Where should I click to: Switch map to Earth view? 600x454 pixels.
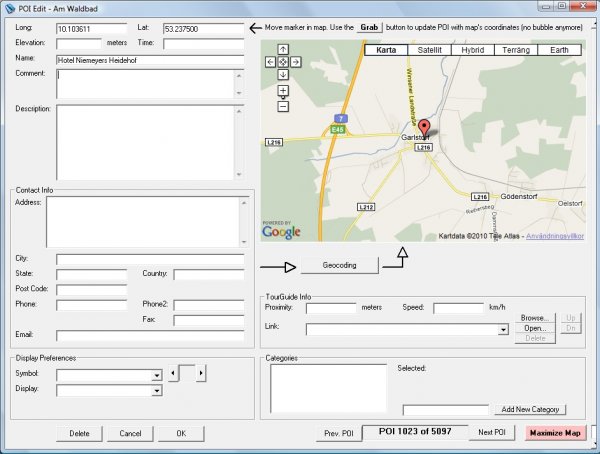(559, 50)
